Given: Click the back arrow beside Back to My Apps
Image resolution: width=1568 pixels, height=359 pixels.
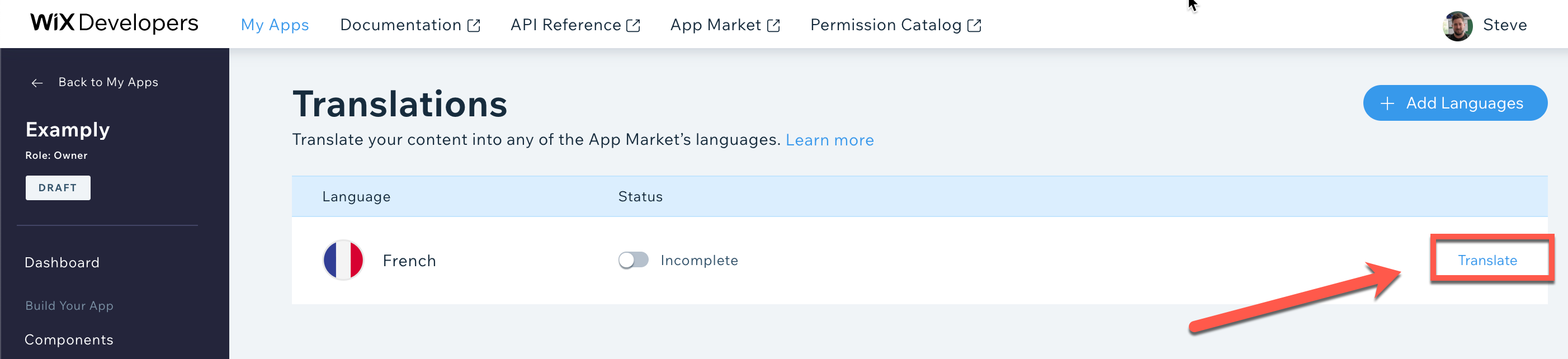Looking at the screenshot, I should click(37, 83).
